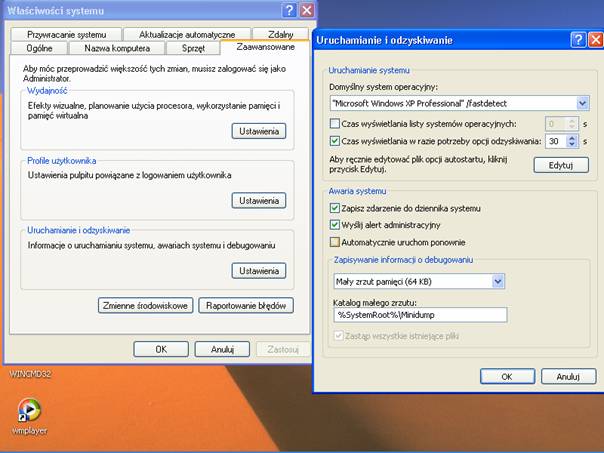This screenshot has height=453, width=604.
Task: Open the wmplayer desktop shortcut icon
Action: coord(29,411)
